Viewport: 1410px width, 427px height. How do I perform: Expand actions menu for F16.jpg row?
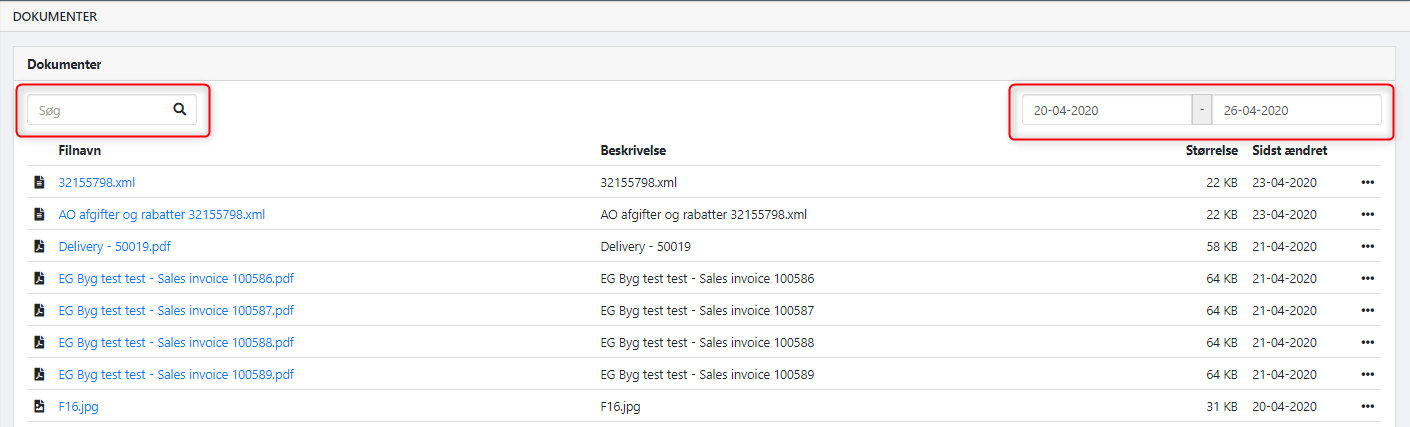(x=1367, y=407)
